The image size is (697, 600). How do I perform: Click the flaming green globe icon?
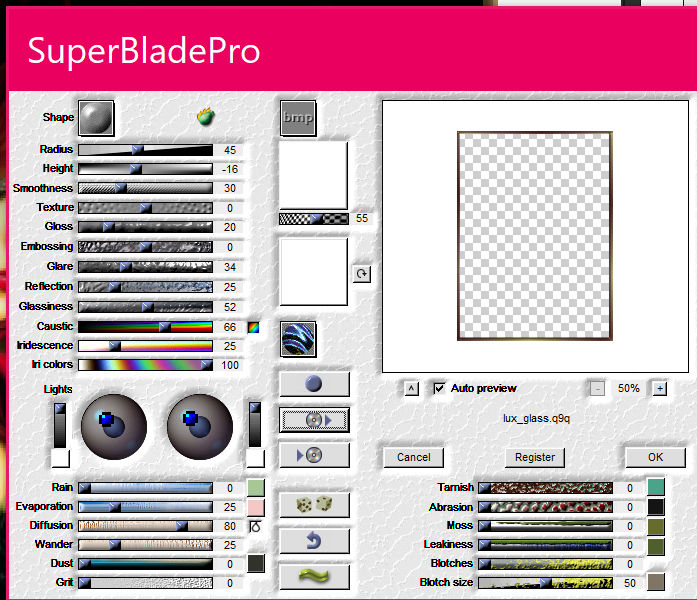pos(207,117)
